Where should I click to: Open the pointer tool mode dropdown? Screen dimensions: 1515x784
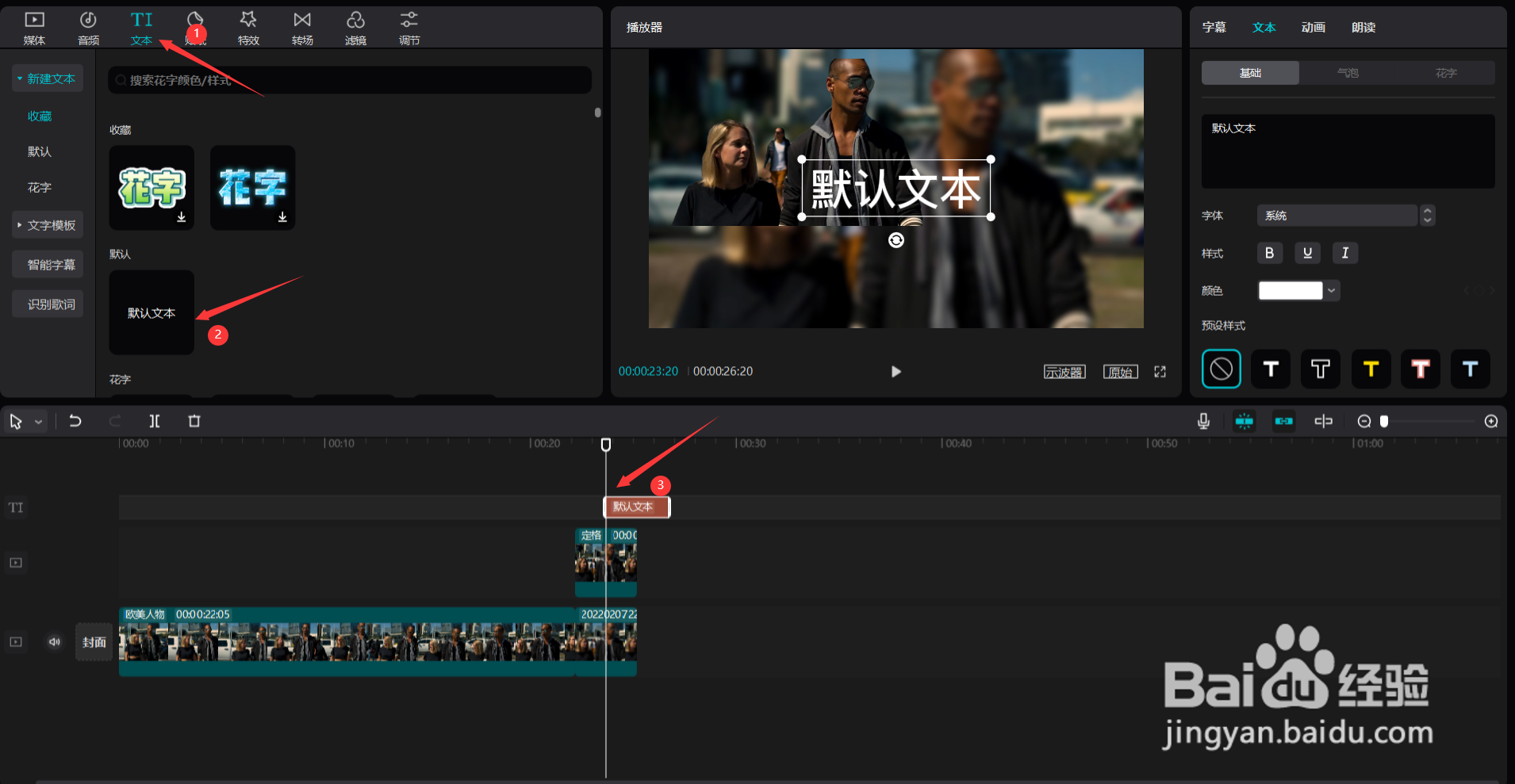click(38, 423)
